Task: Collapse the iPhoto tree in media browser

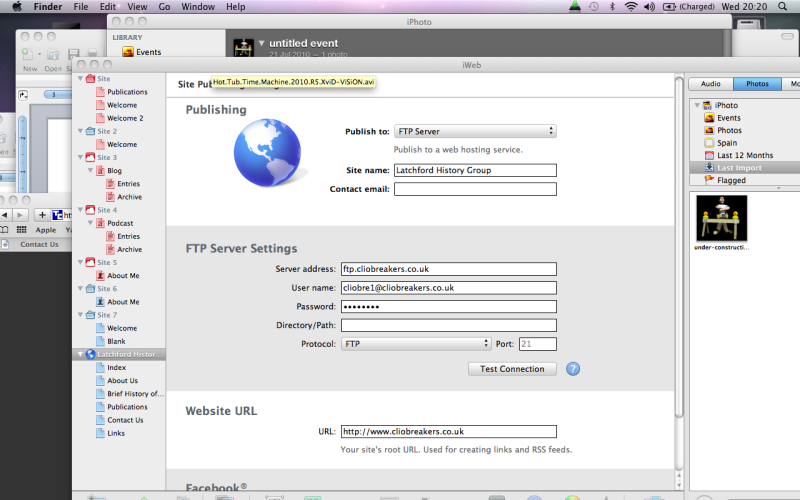Action: (x=697, y=105)
